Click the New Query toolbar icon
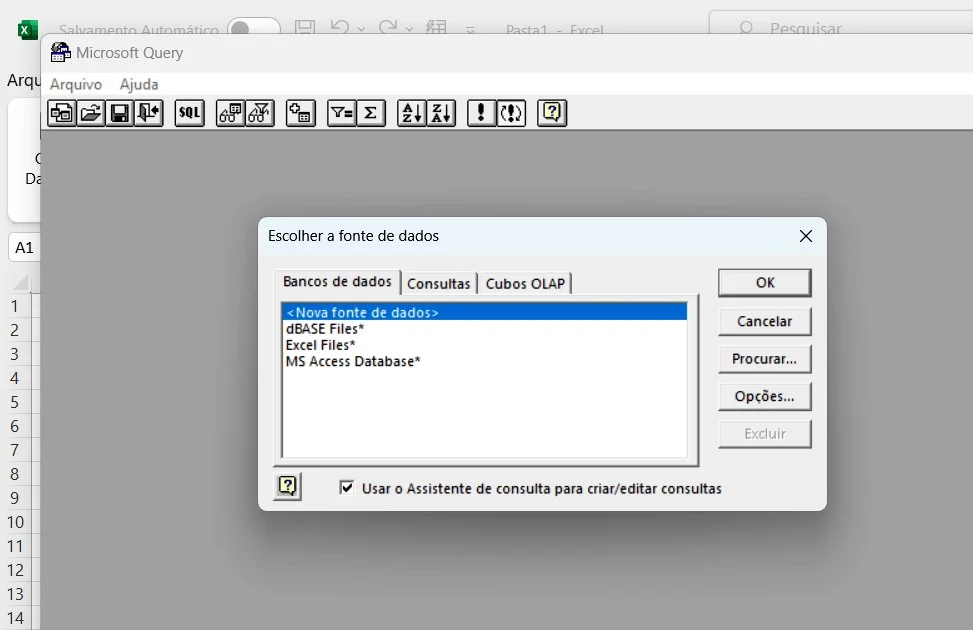The width and height of the screenshot is (973, 630). [x=61, y=113]
